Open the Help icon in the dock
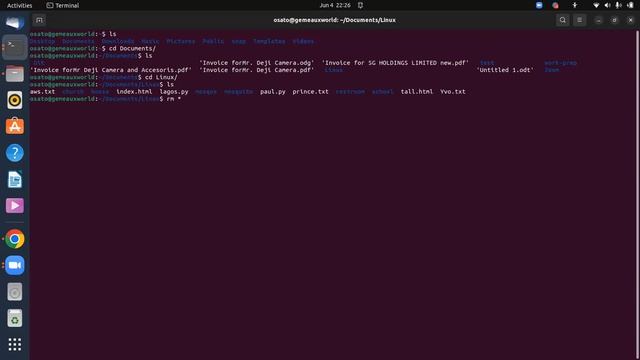 coord(15,153)
